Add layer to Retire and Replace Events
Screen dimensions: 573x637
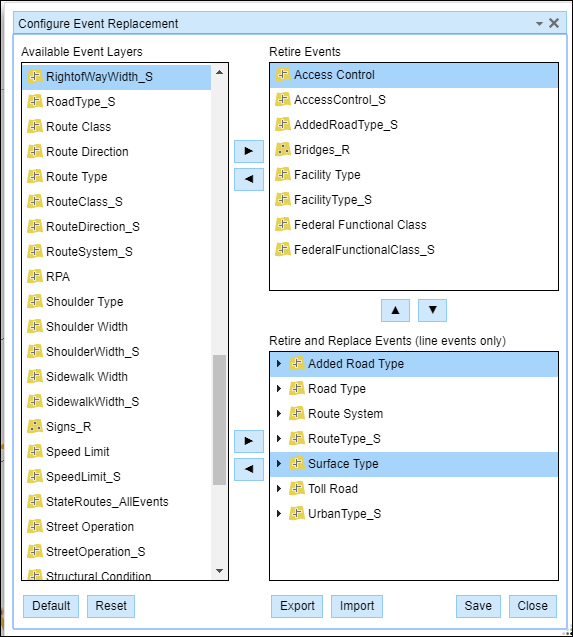249,441
